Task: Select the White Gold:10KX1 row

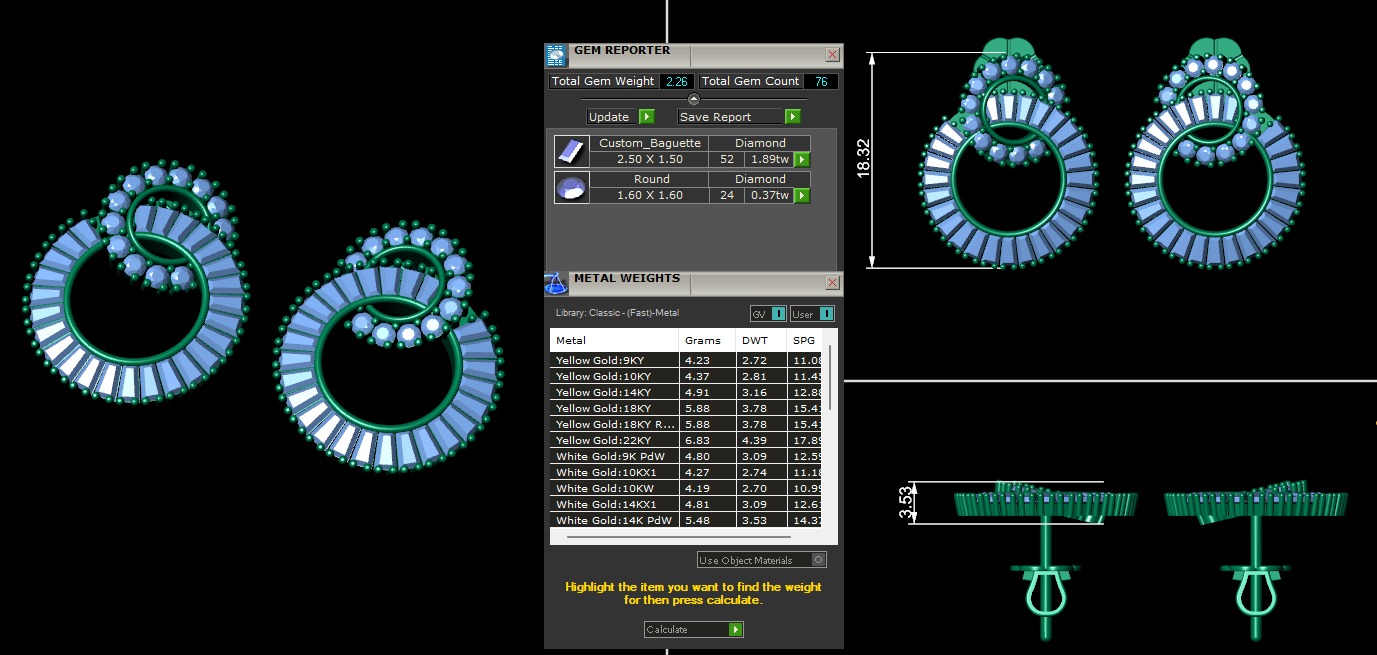Action: click(x=688, y=472)
